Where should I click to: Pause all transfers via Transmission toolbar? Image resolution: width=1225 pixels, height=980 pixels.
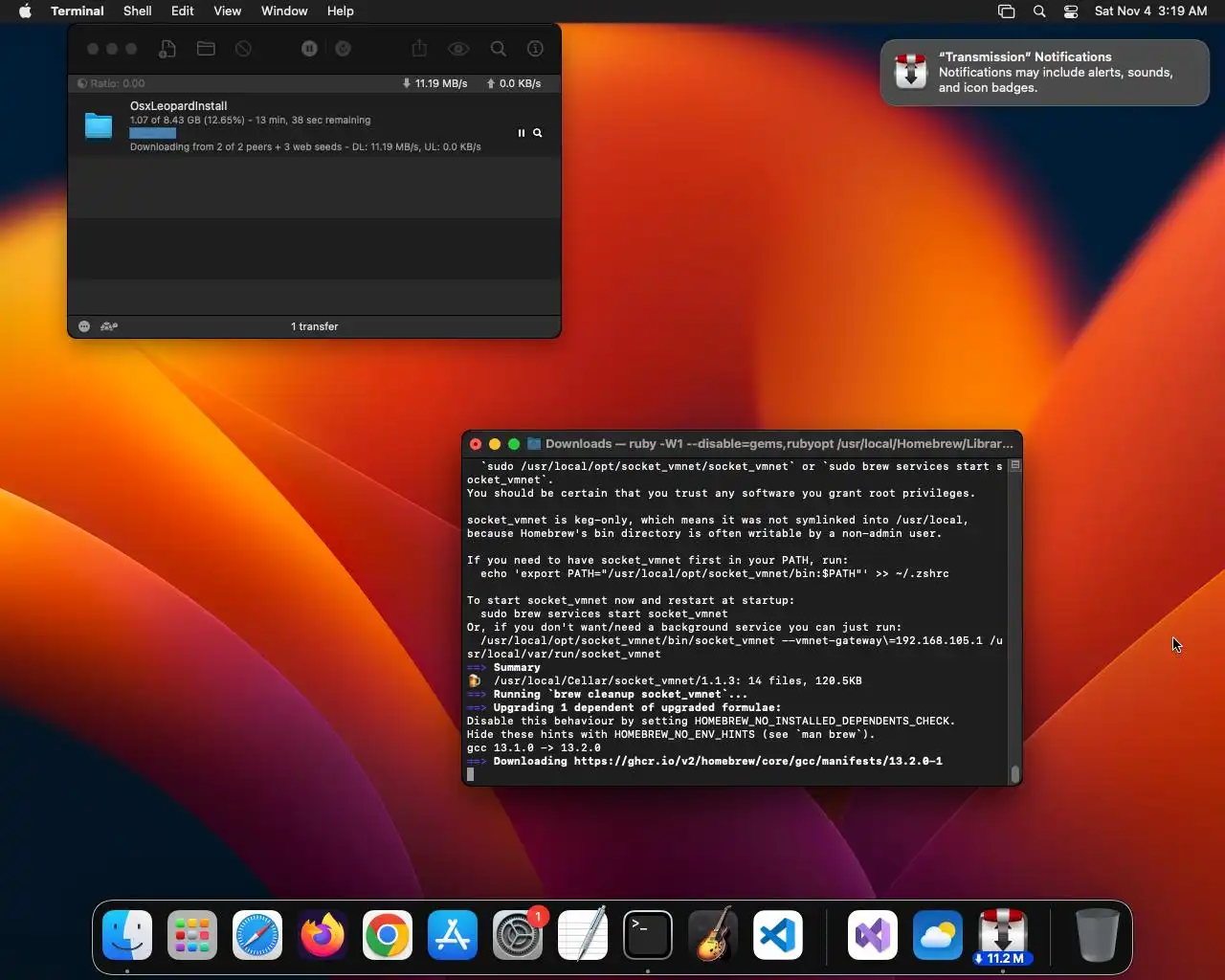[309, 49]
